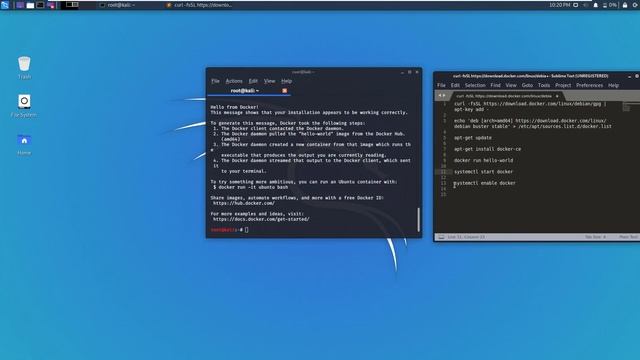The height and width of the screenshot is (360, 640).
Task: Open Sublime Text Find menu
Action: (496, 85)
